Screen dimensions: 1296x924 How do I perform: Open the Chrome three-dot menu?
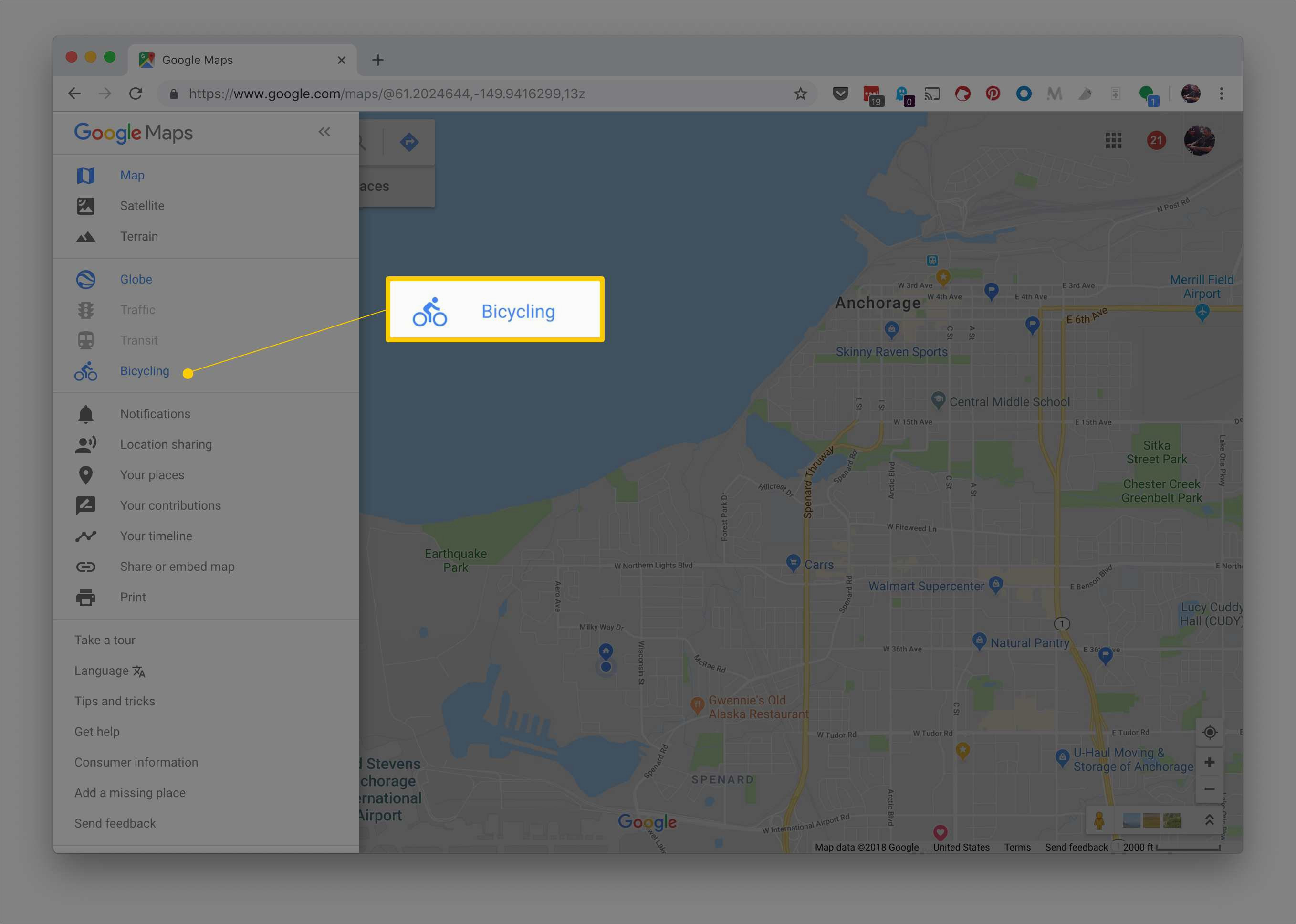pyautogui.click(x=1222, y=94)
